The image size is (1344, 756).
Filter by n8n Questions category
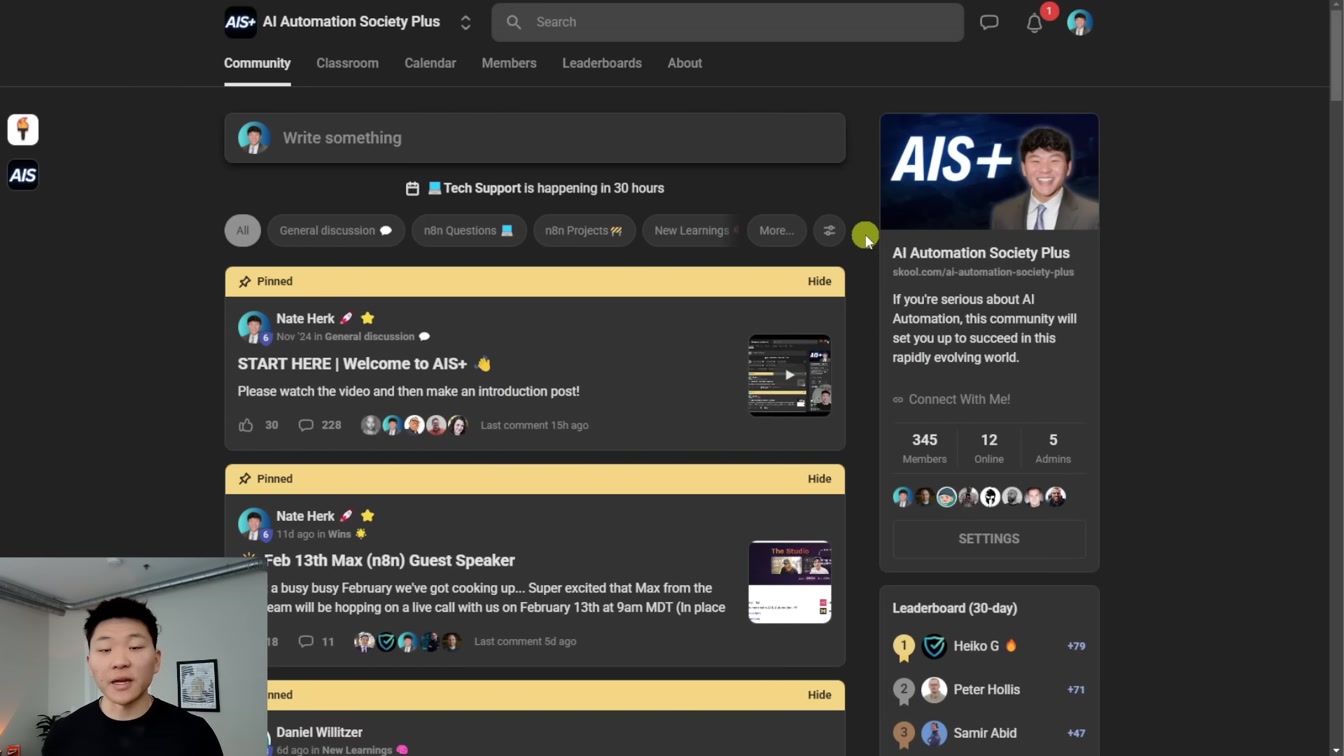tap(469, 231)
